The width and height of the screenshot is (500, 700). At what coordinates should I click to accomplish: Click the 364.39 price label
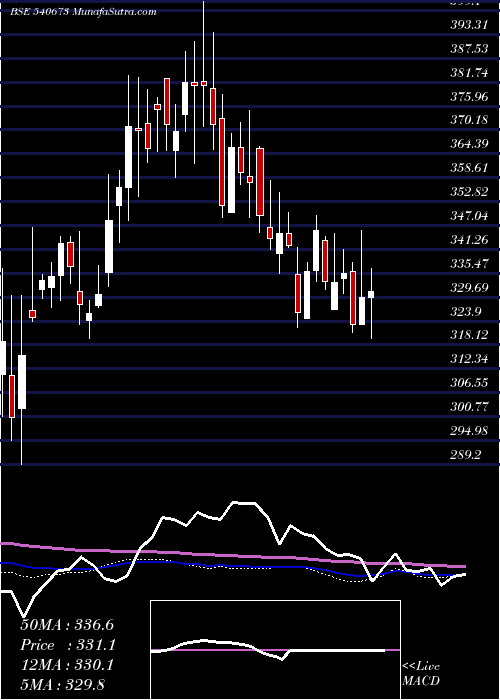click(469, 144)
